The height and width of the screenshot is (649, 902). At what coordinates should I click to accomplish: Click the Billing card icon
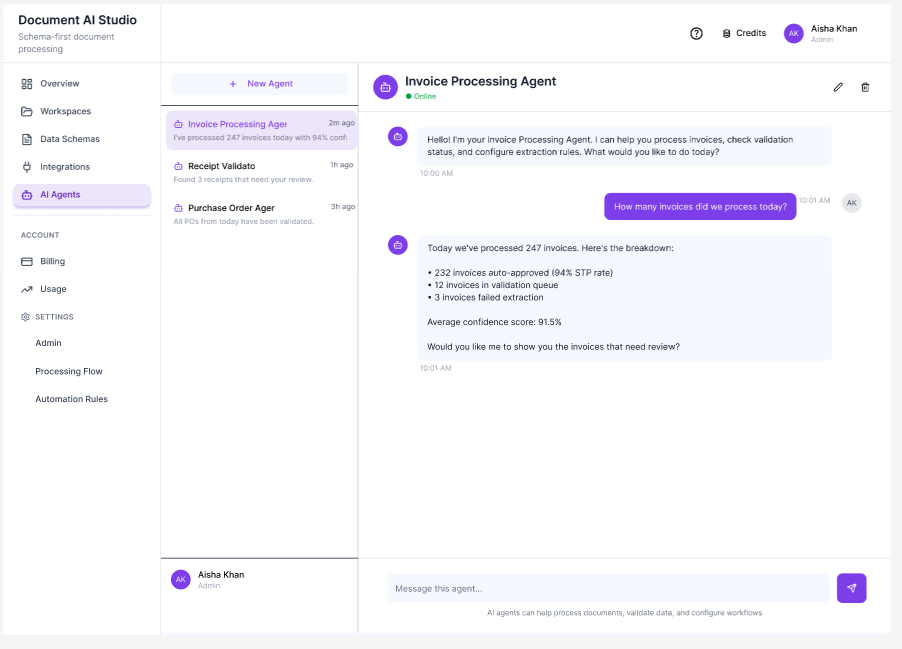tap(26, 262)
